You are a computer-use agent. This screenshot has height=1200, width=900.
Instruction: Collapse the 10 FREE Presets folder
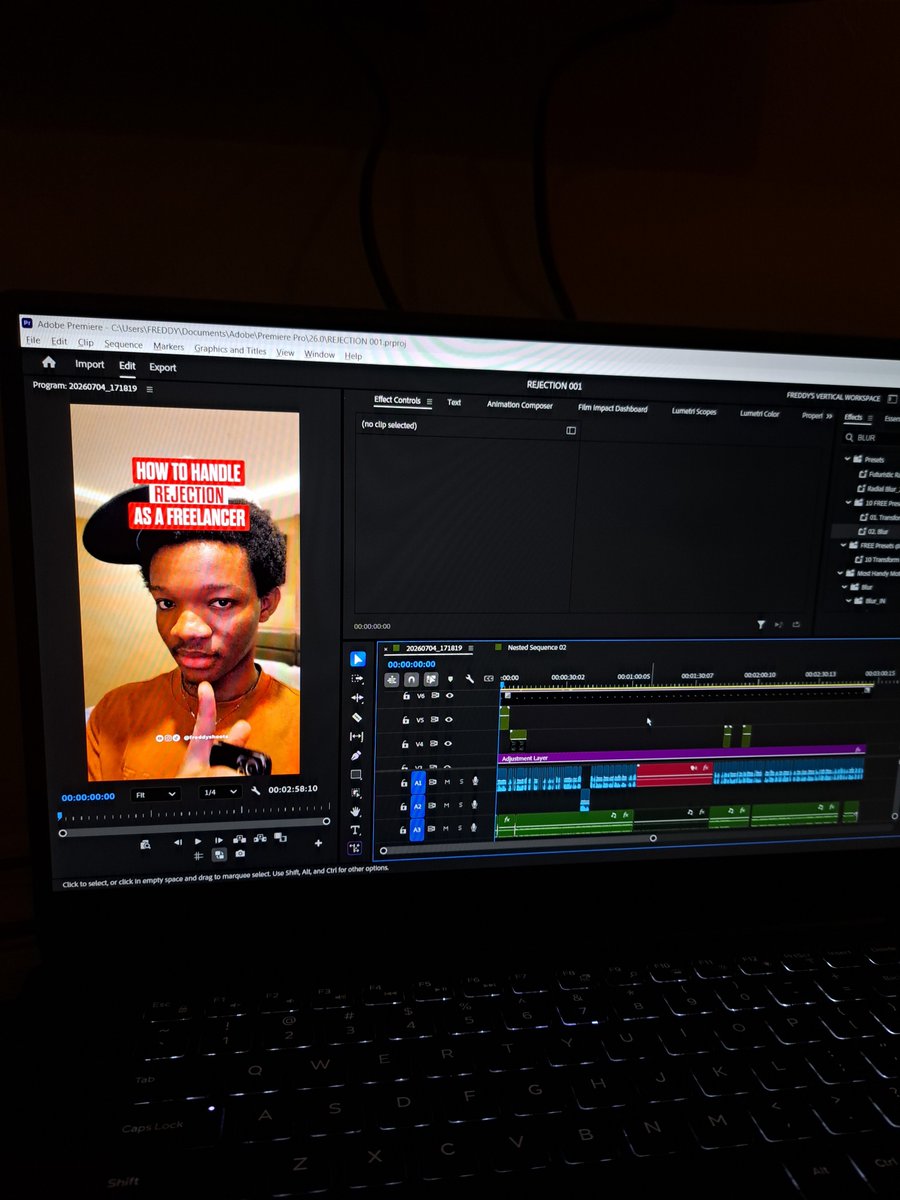click(x=847, y=502)
